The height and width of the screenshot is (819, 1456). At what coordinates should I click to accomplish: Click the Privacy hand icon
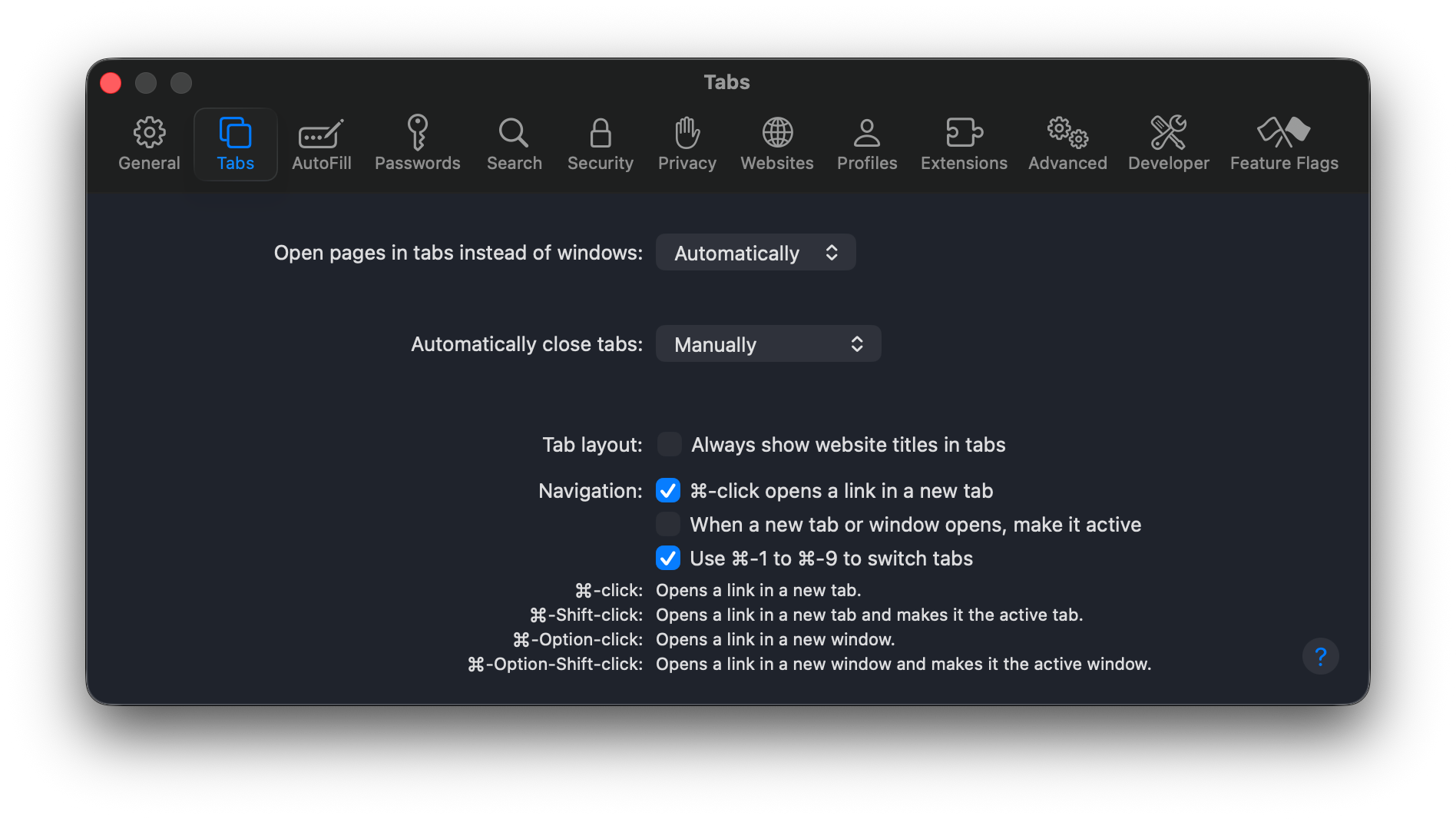(687, 143)
